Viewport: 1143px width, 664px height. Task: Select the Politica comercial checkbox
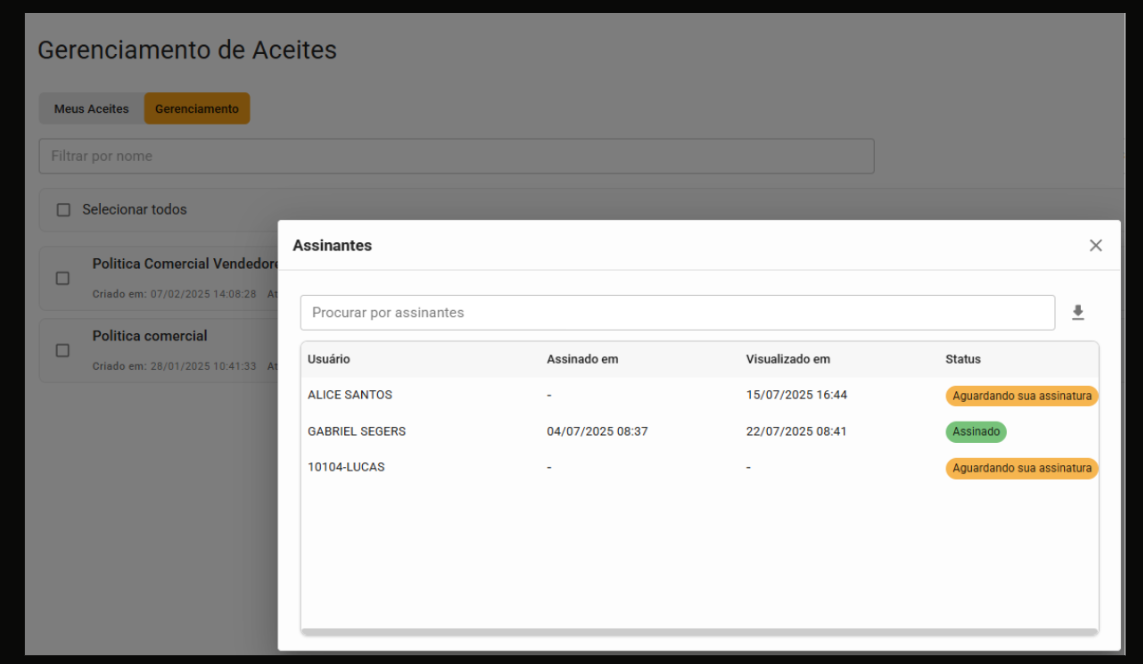point(62,350)
